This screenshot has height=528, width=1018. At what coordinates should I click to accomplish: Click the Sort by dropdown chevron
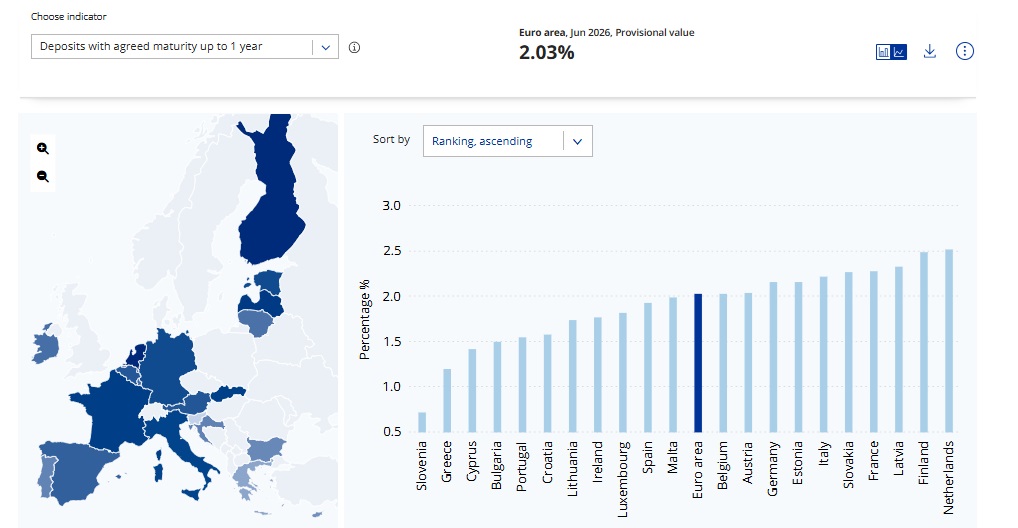click(x=578, y=142)
